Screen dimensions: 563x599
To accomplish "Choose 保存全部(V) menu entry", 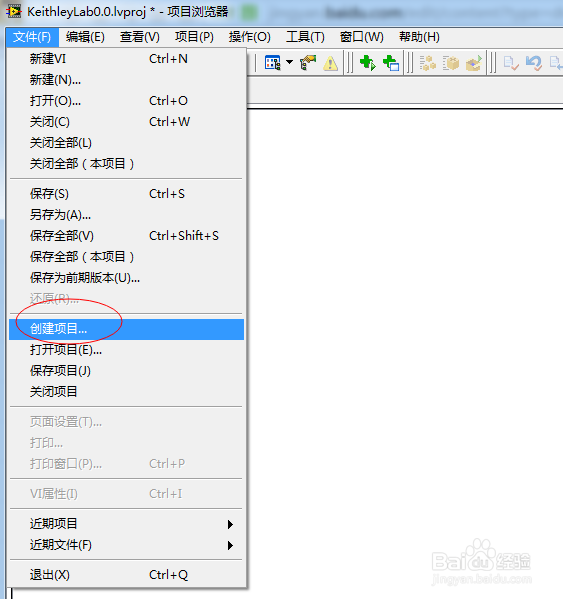I will tap(126, 236).
